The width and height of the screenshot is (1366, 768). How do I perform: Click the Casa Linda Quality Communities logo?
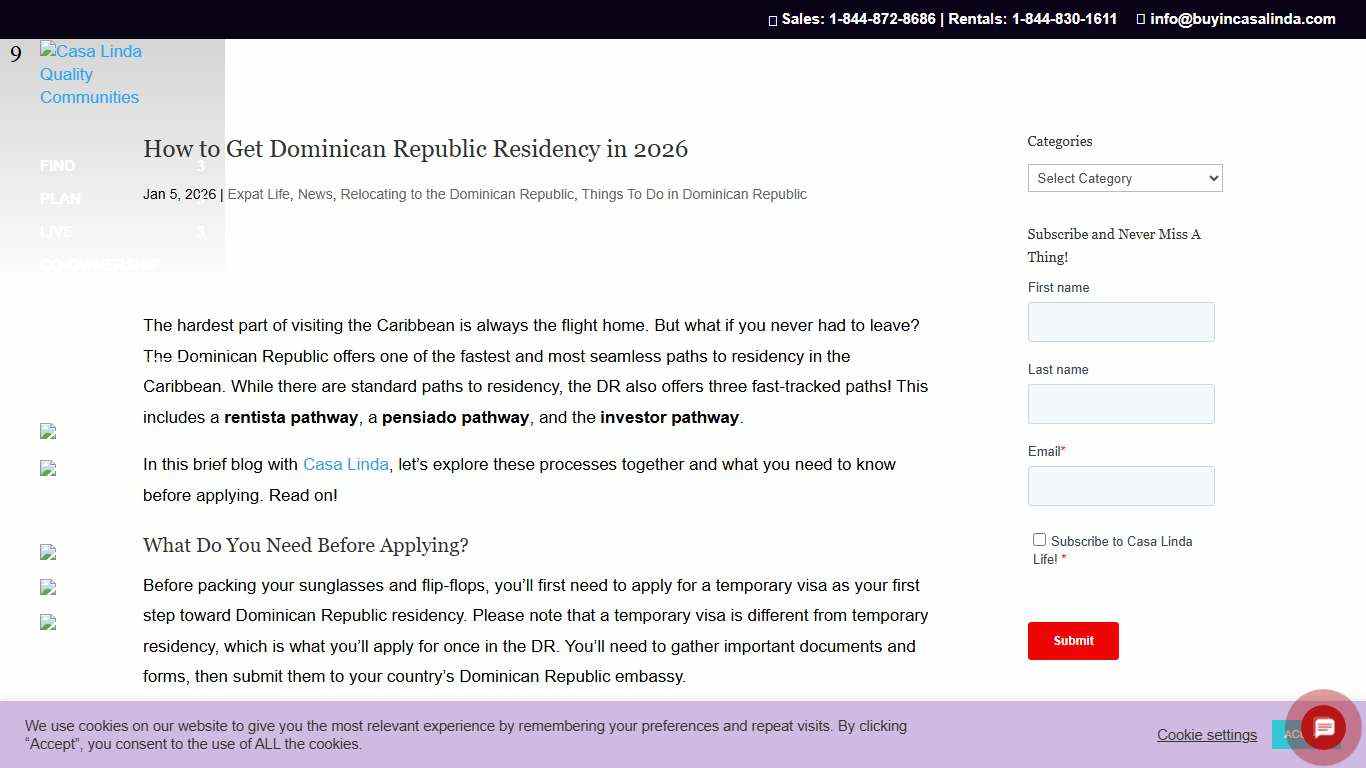tap(90, 74)
